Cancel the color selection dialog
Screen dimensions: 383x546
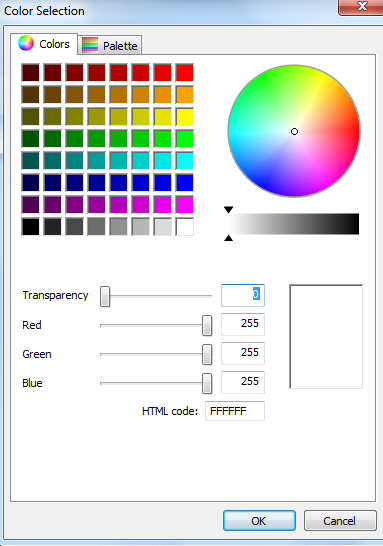pos(340,521)
